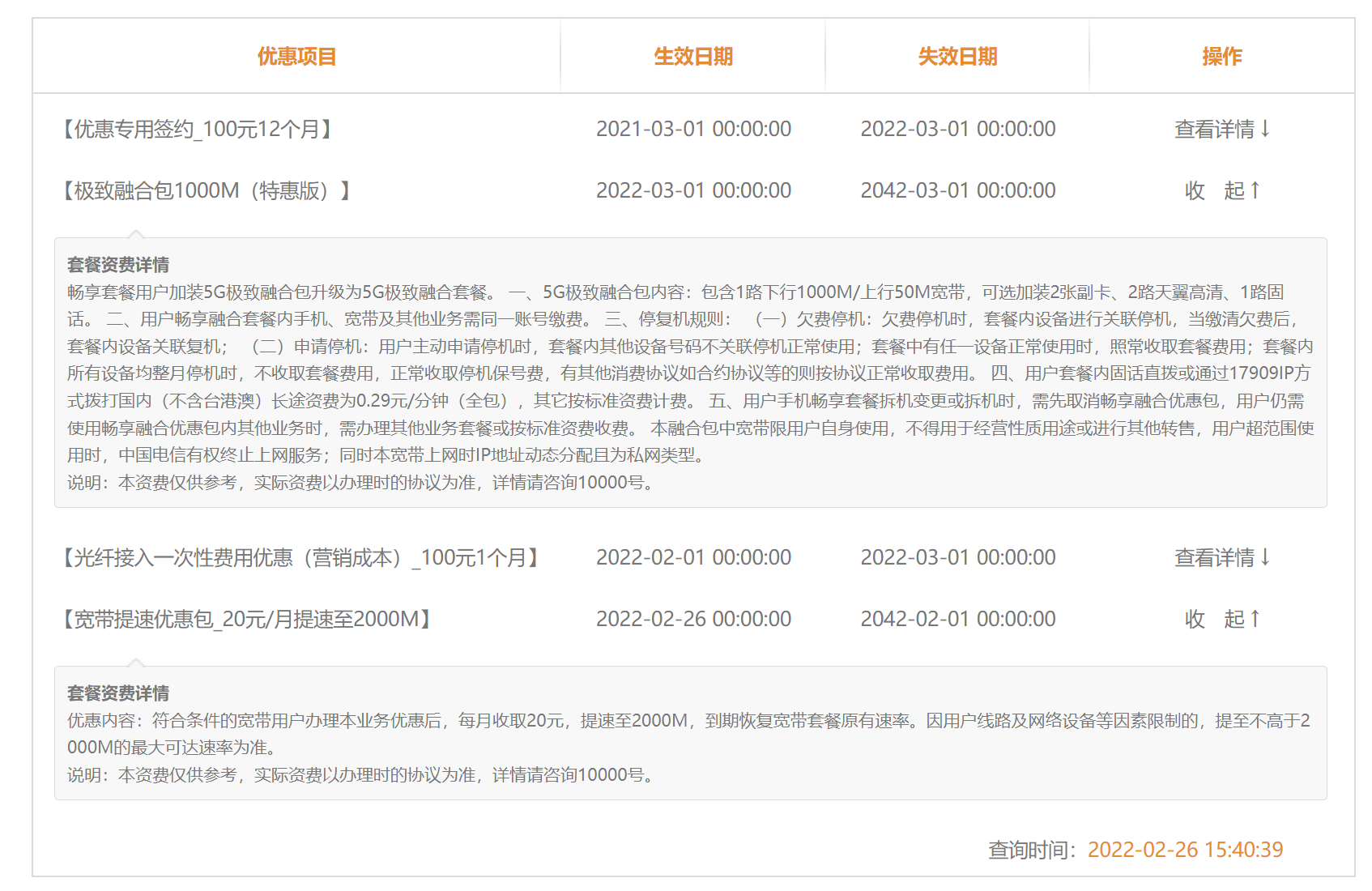Click the 生效日期 column header
The width and height of the screenshot is (1372, 891).
point(693,57)
